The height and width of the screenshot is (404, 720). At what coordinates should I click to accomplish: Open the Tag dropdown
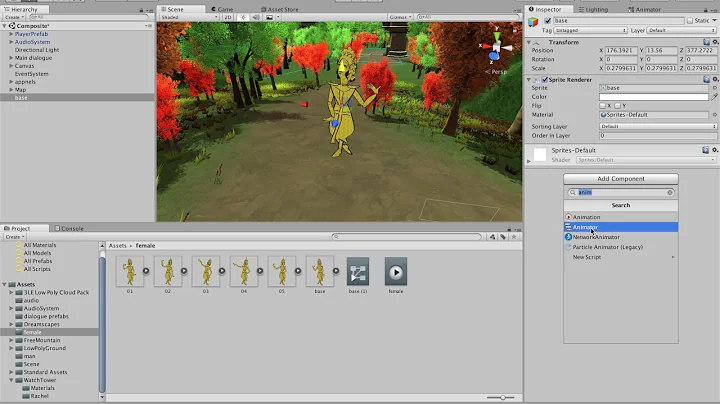click(591, 30)
